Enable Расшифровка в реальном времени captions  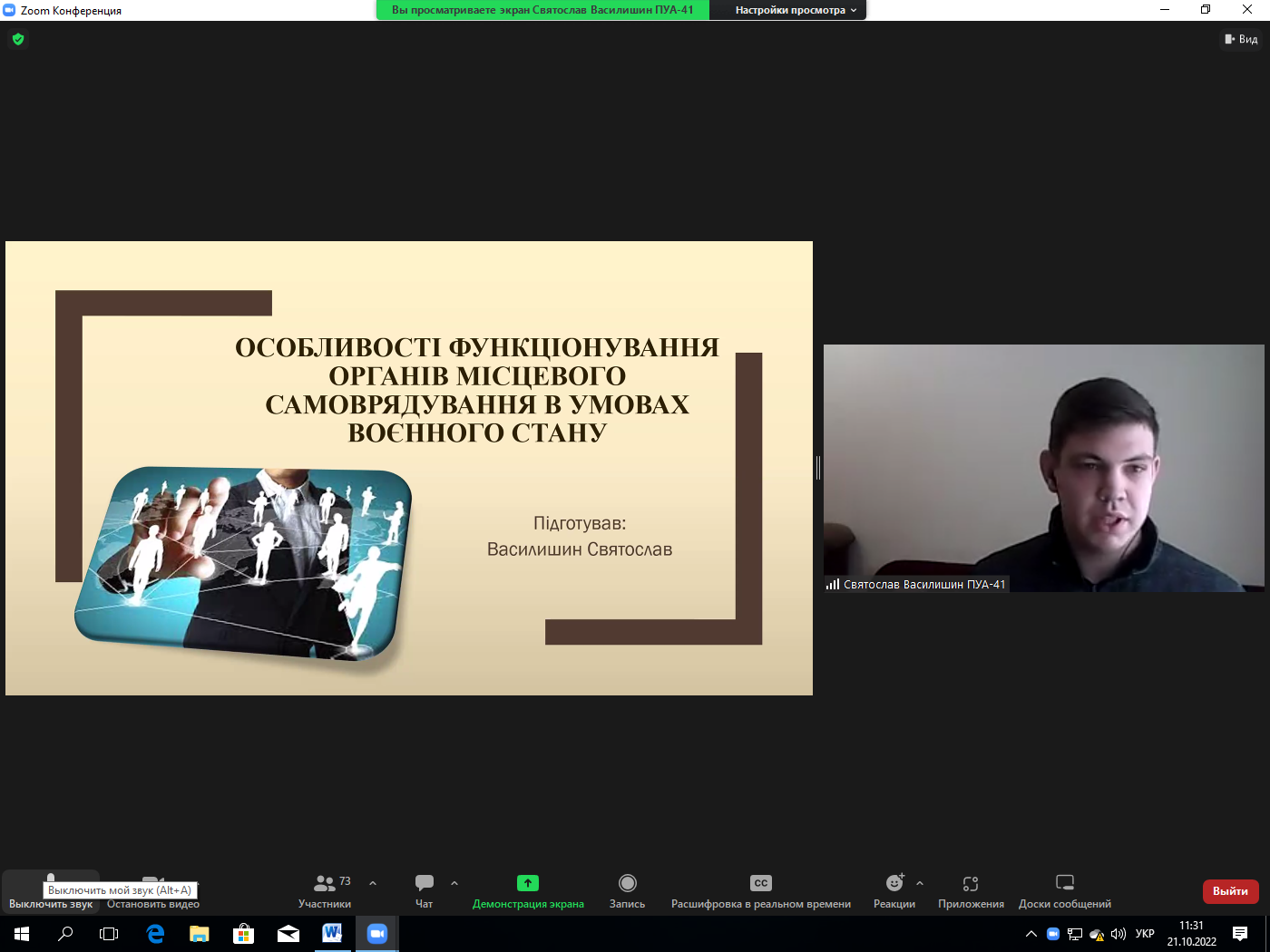(761, 891)
